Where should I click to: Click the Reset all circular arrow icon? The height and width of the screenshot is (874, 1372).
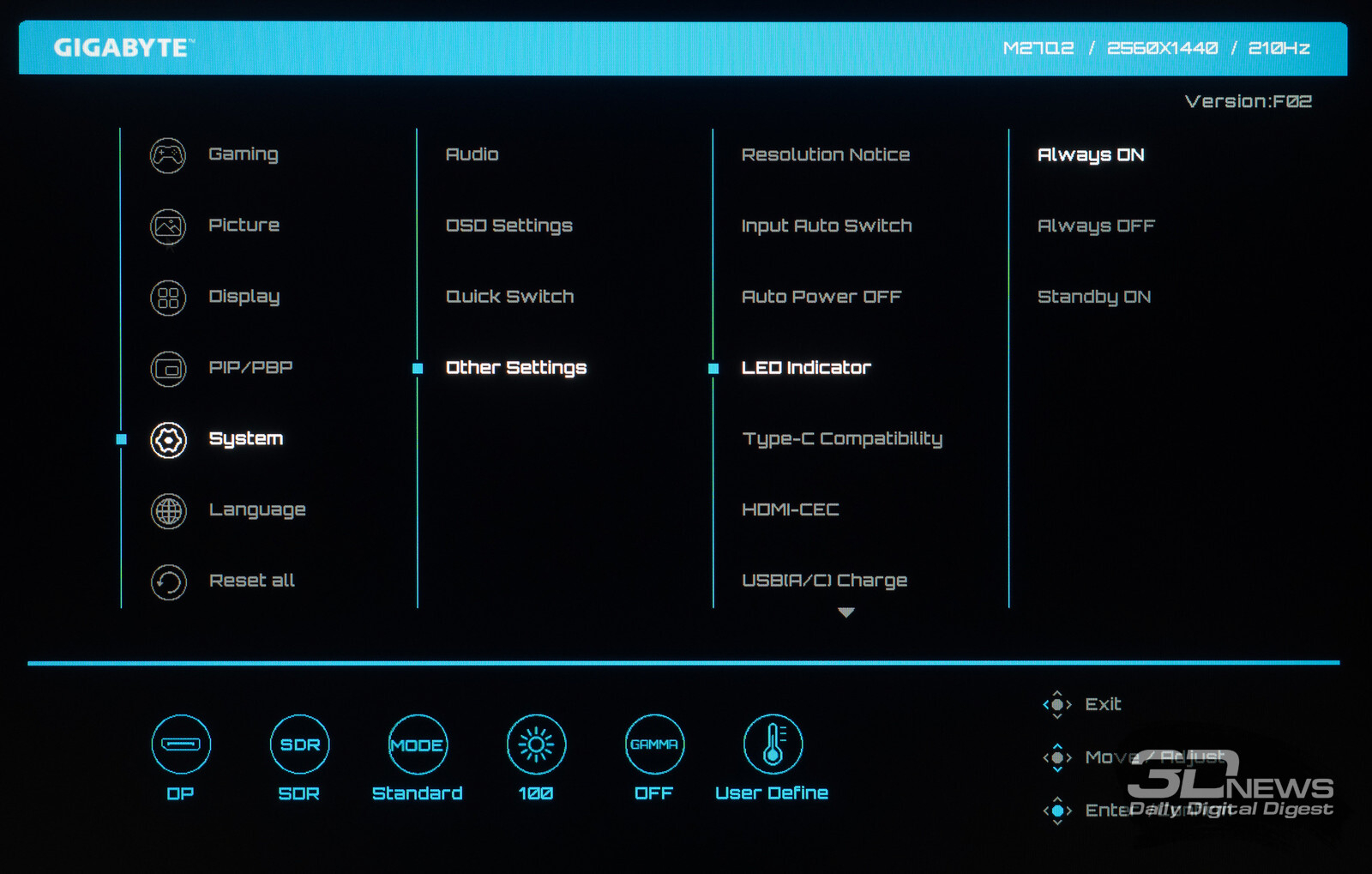pos(168,582)
